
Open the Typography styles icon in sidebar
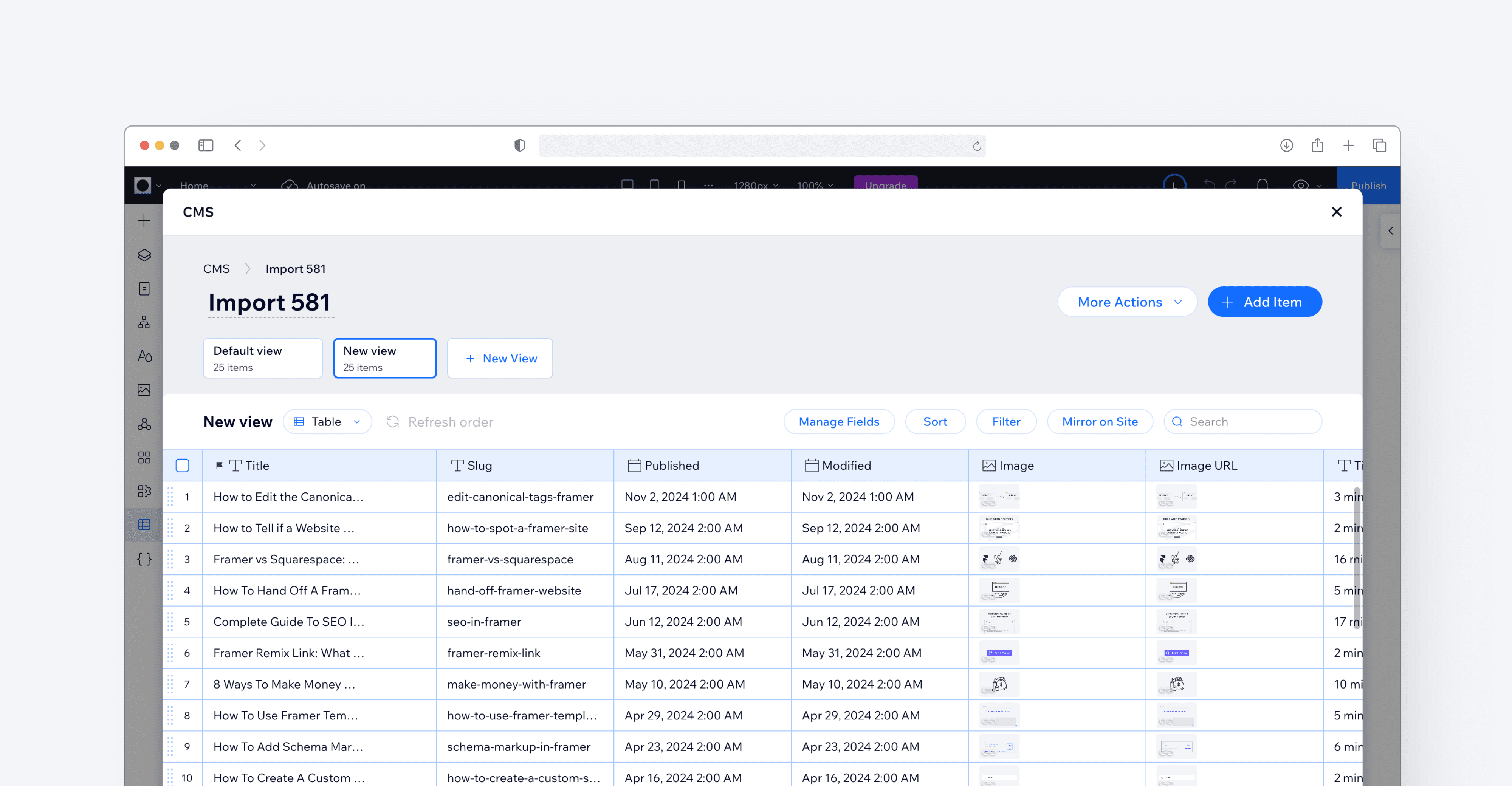144,356
